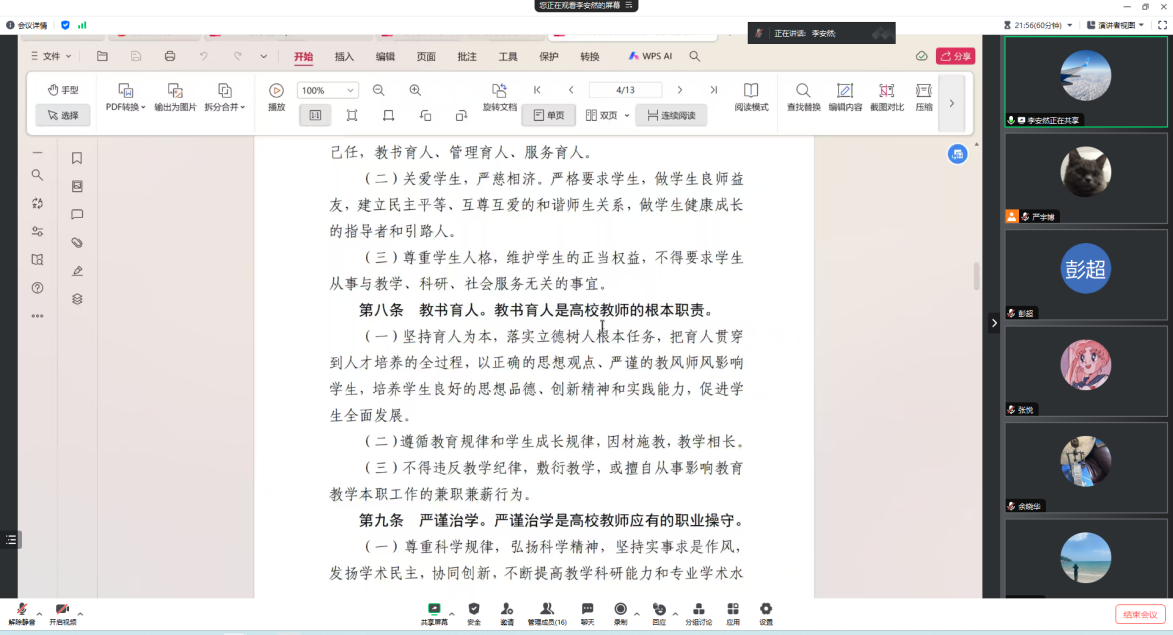Screen dimensions: 1173x635
Task: Open the 安全 security icon in meeting bar
Action: tap(474, 612)
